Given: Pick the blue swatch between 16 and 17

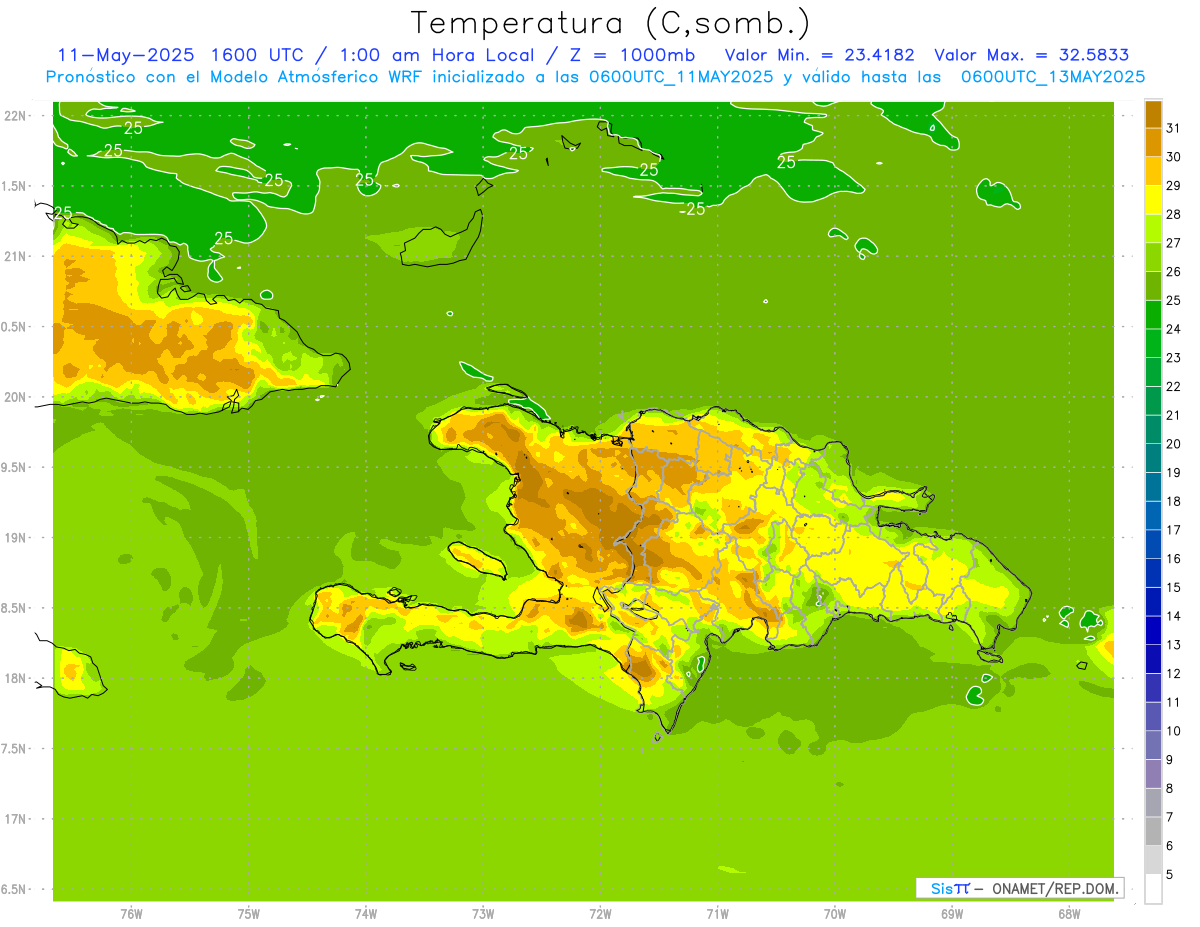Looking at the screenshot, I should tap(1153, 544).
